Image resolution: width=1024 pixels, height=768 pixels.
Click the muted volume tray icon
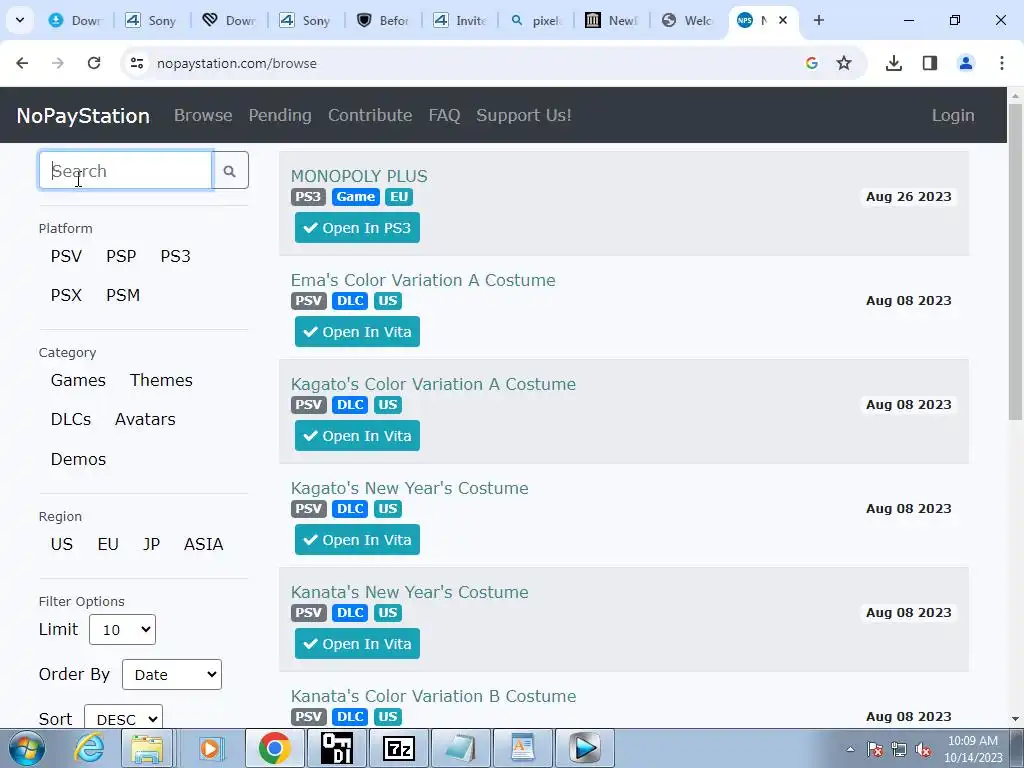coord(923,750)
